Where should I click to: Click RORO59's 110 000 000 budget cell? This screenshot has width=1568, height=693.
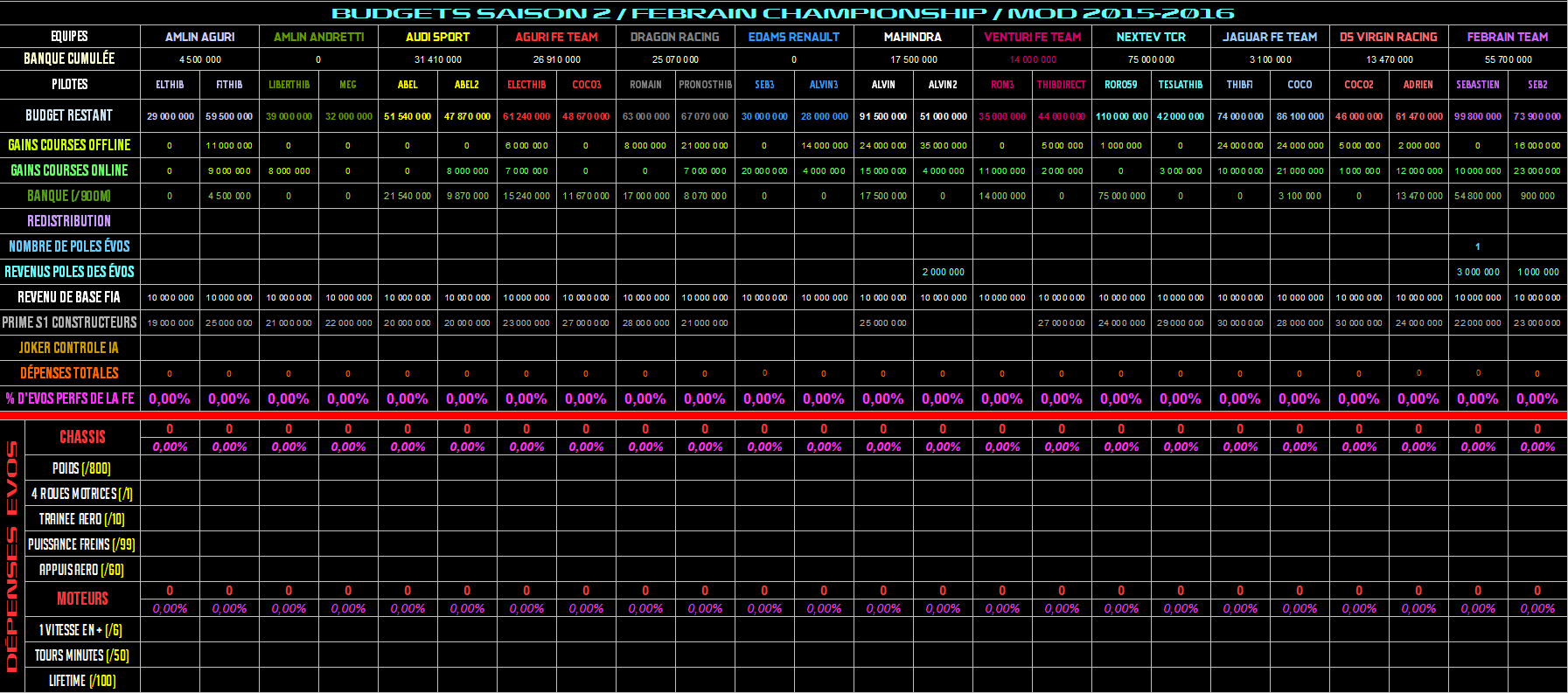click(x=1121, y=116)
